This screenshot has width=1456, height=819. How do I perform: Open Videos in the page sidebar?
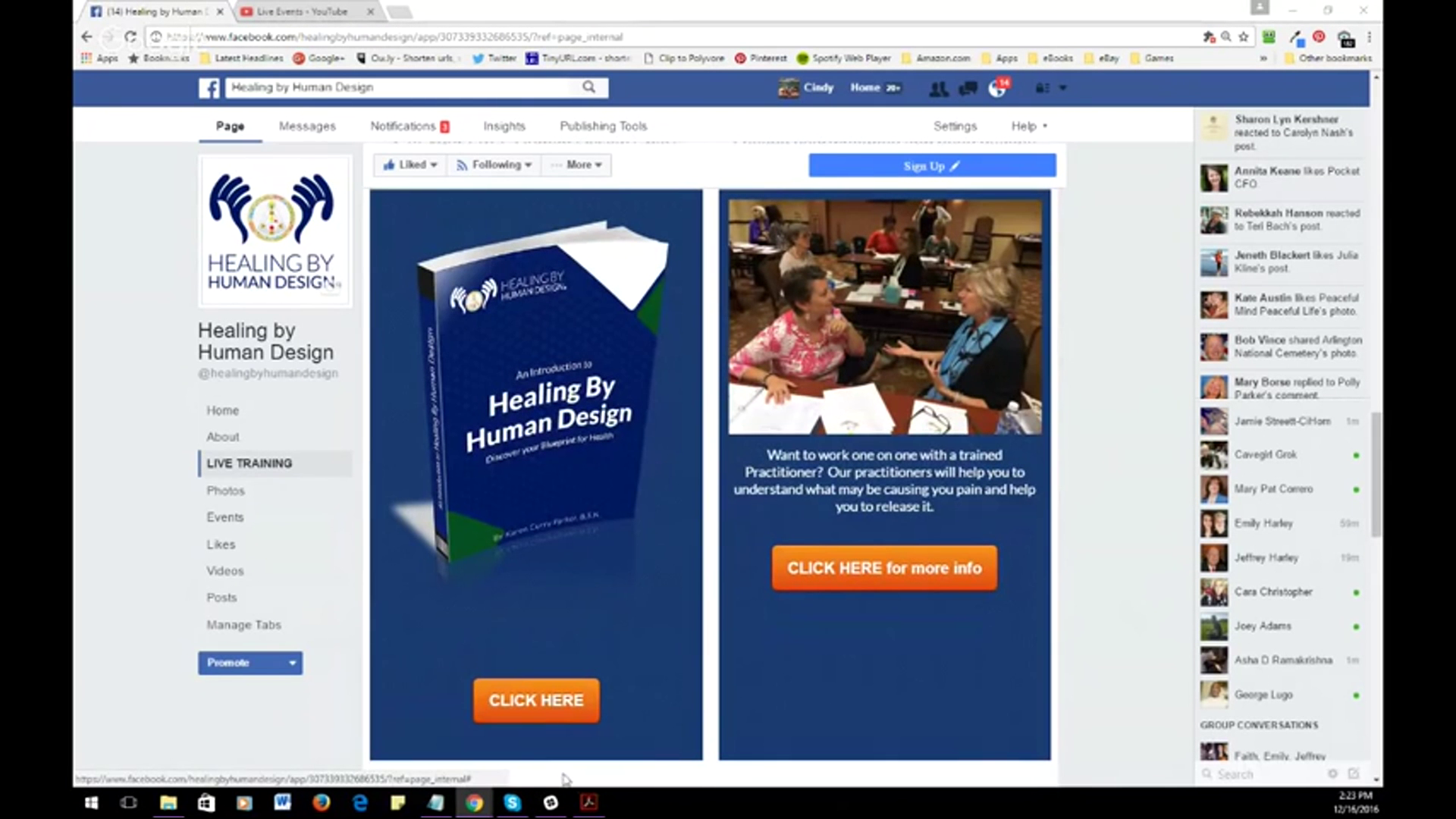(225, 571)
